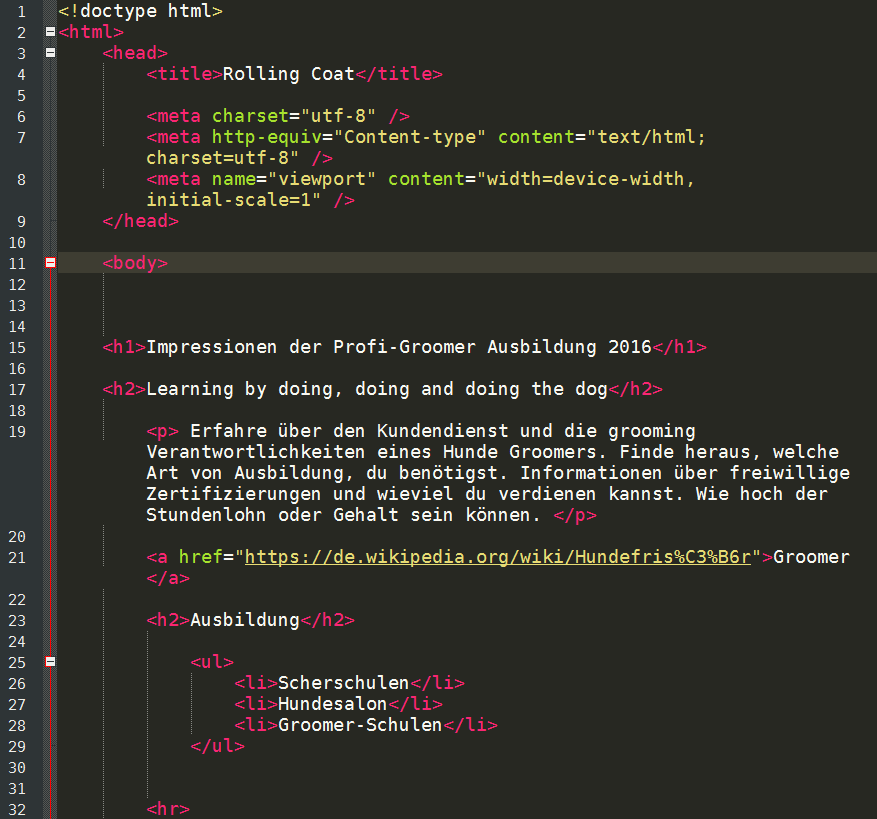Place cursor in 'Rolling Coat' title text
Viewport: 877px width, 819px height.
point(289,74)
